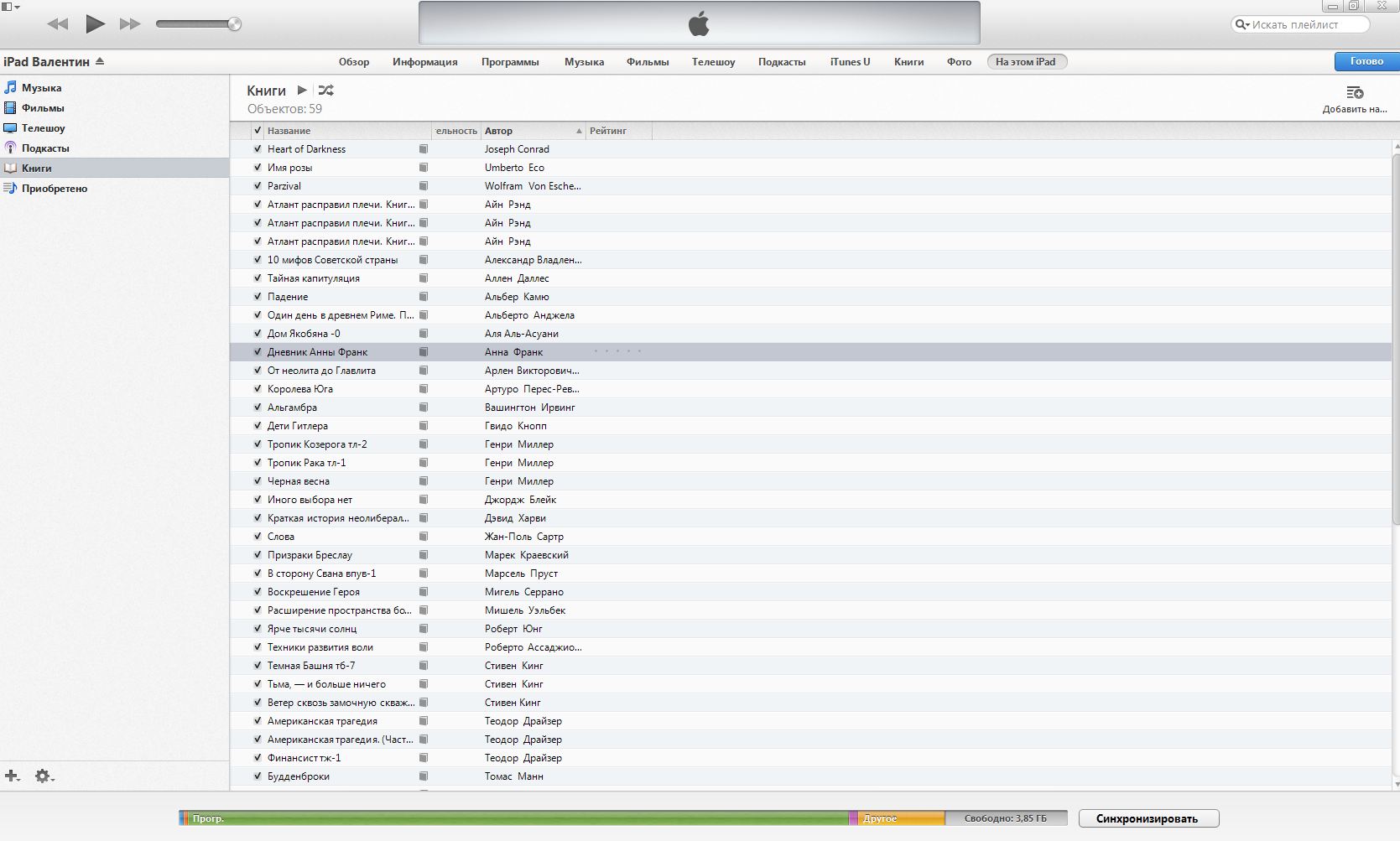Viewport: 1400px width, 841px height.
Task: Click the Fast-forward/next track button
Action: [130, 24]
